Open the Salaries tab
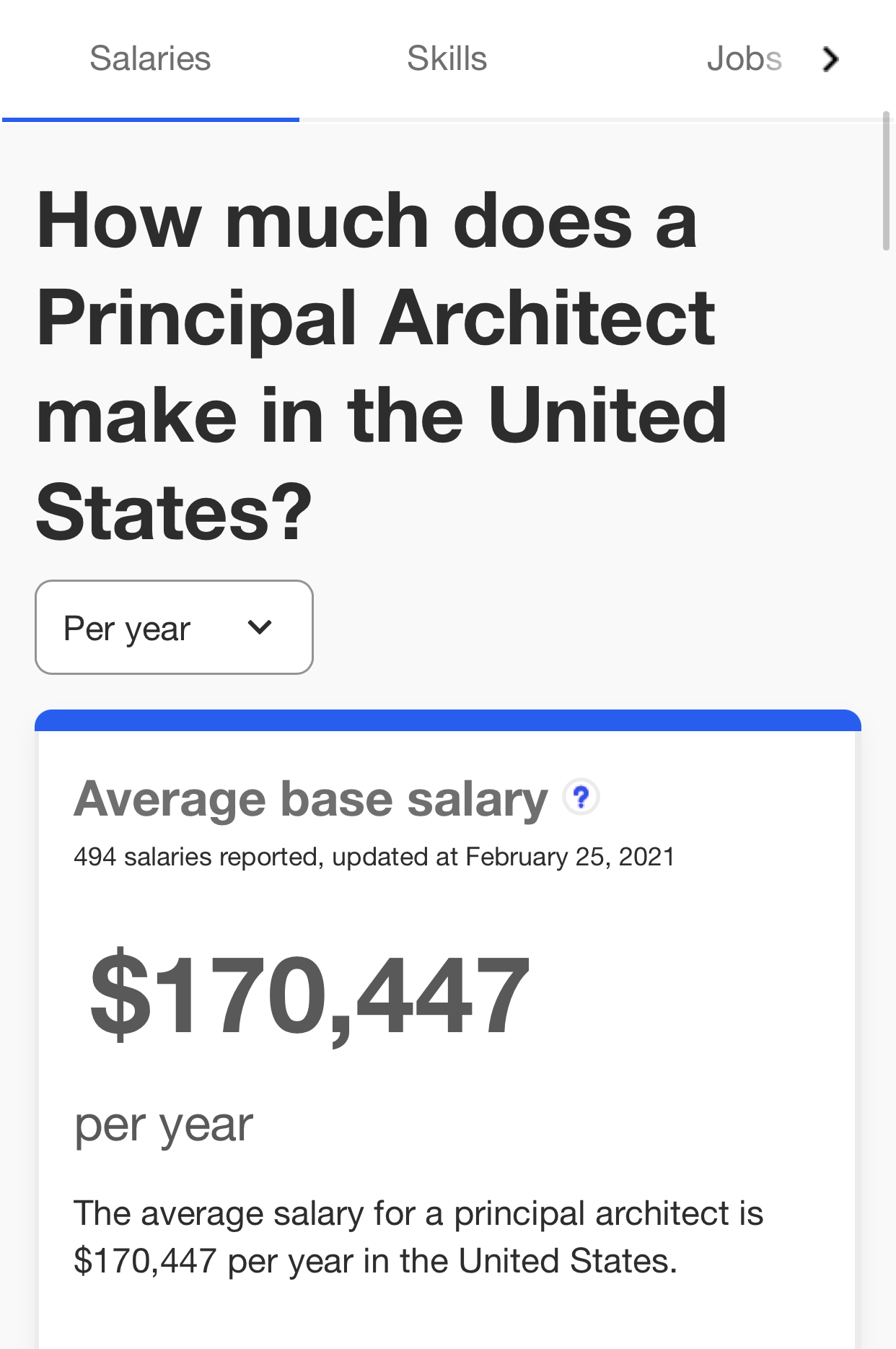Image resolution: width=896 pixels, height=1349 pixels. tap(150, 58)
